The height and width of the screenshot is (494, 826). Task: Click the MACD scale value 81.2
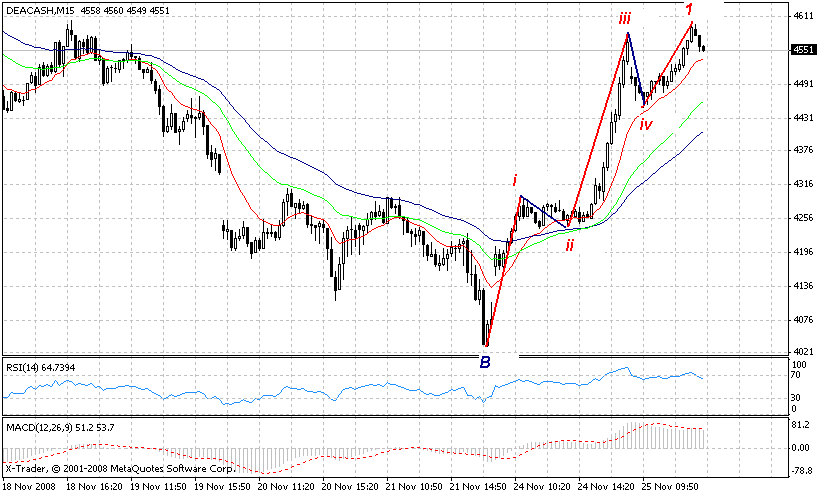pyautogui.click(x=800, y=425)
